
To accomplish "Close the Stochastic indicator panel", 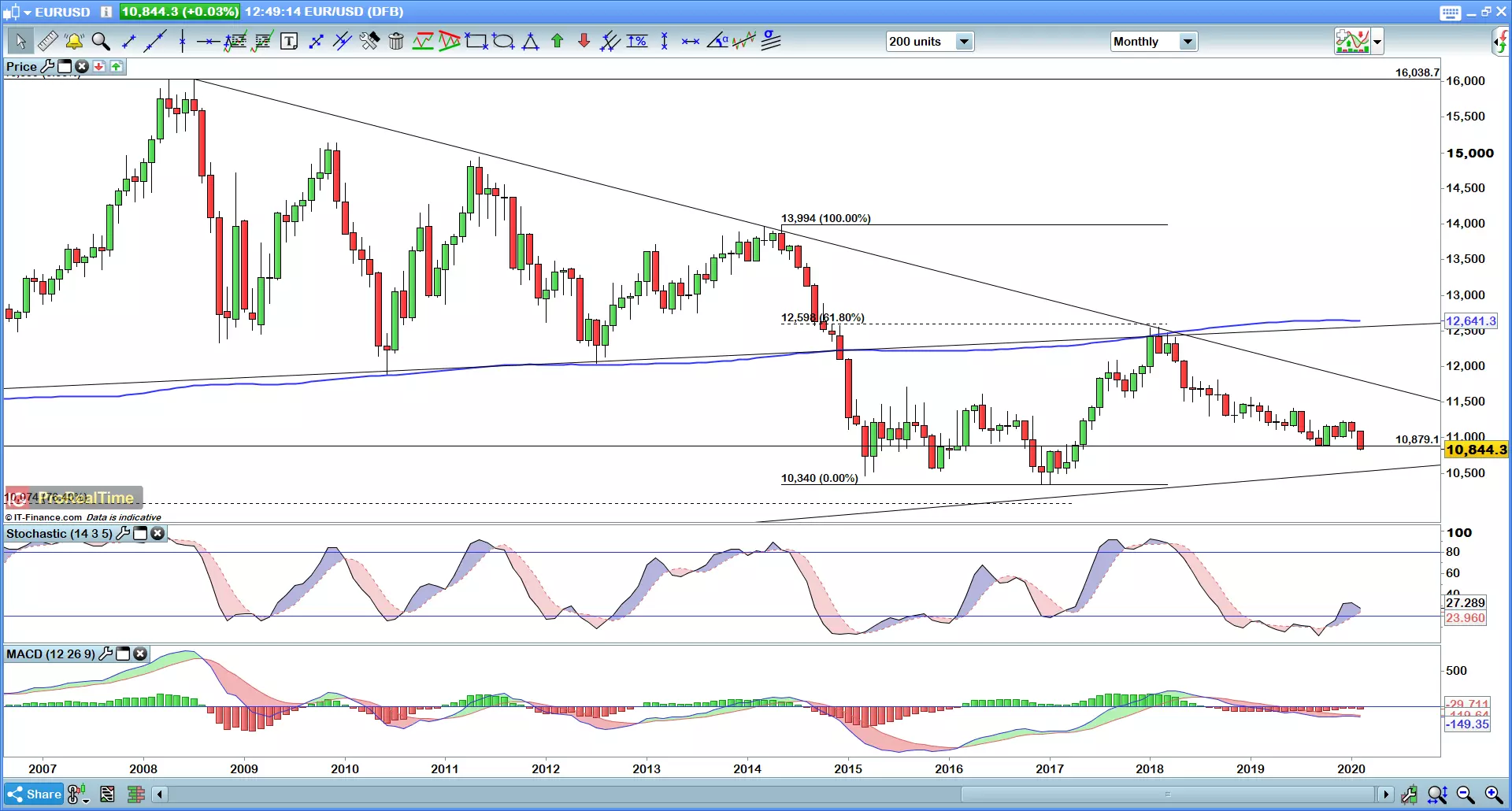I will click(x=157, y=534).
